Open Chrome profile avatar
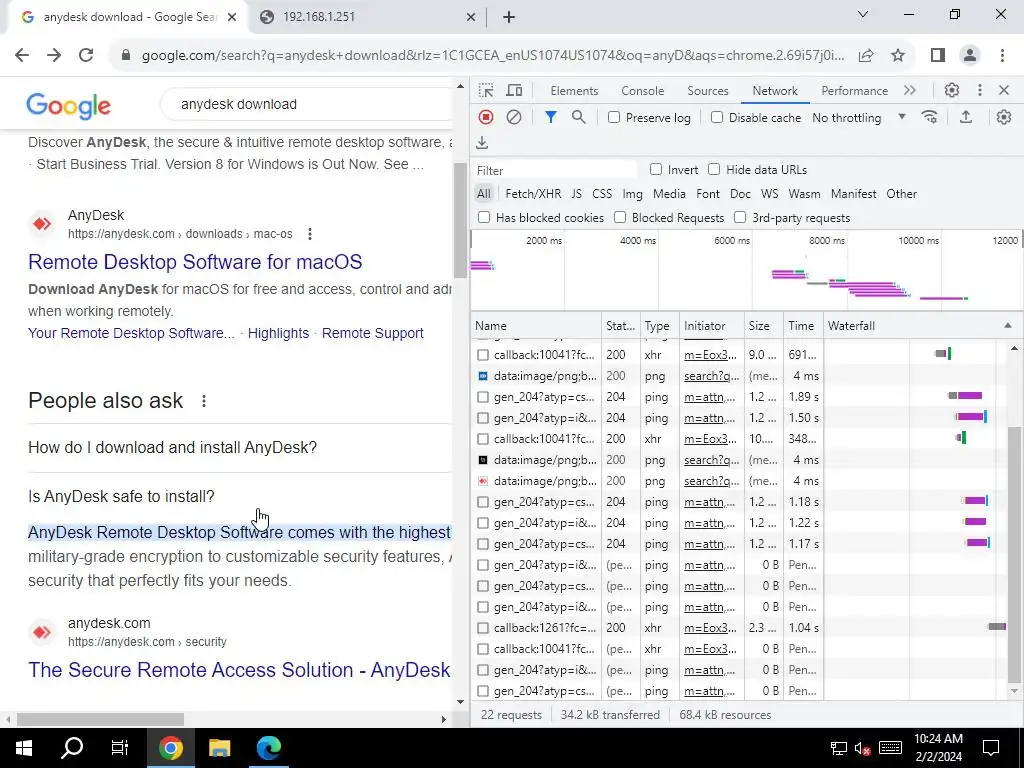 (970, 56)
